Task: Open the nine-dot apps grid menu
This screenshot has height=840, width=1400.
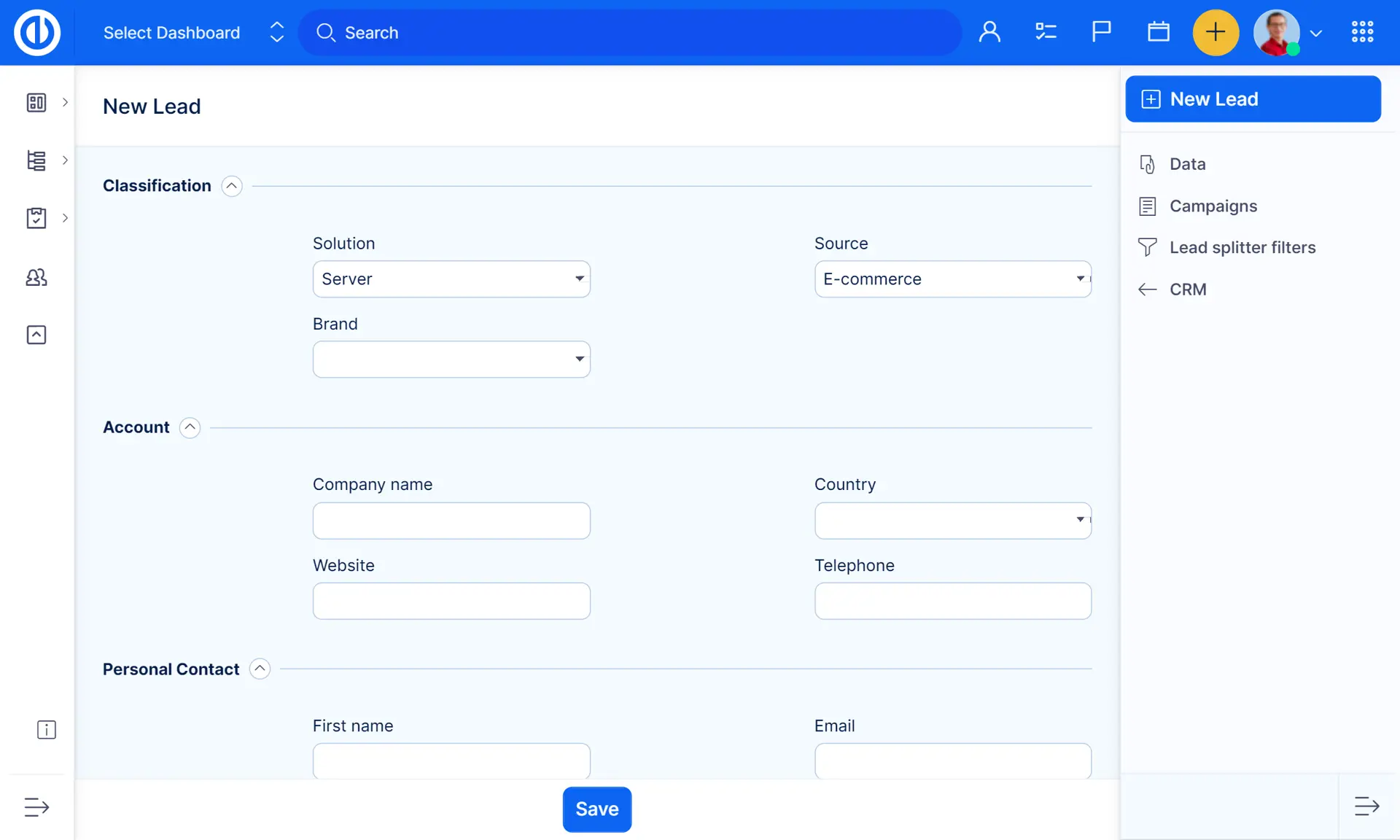Action: (x=1362, y=32)
